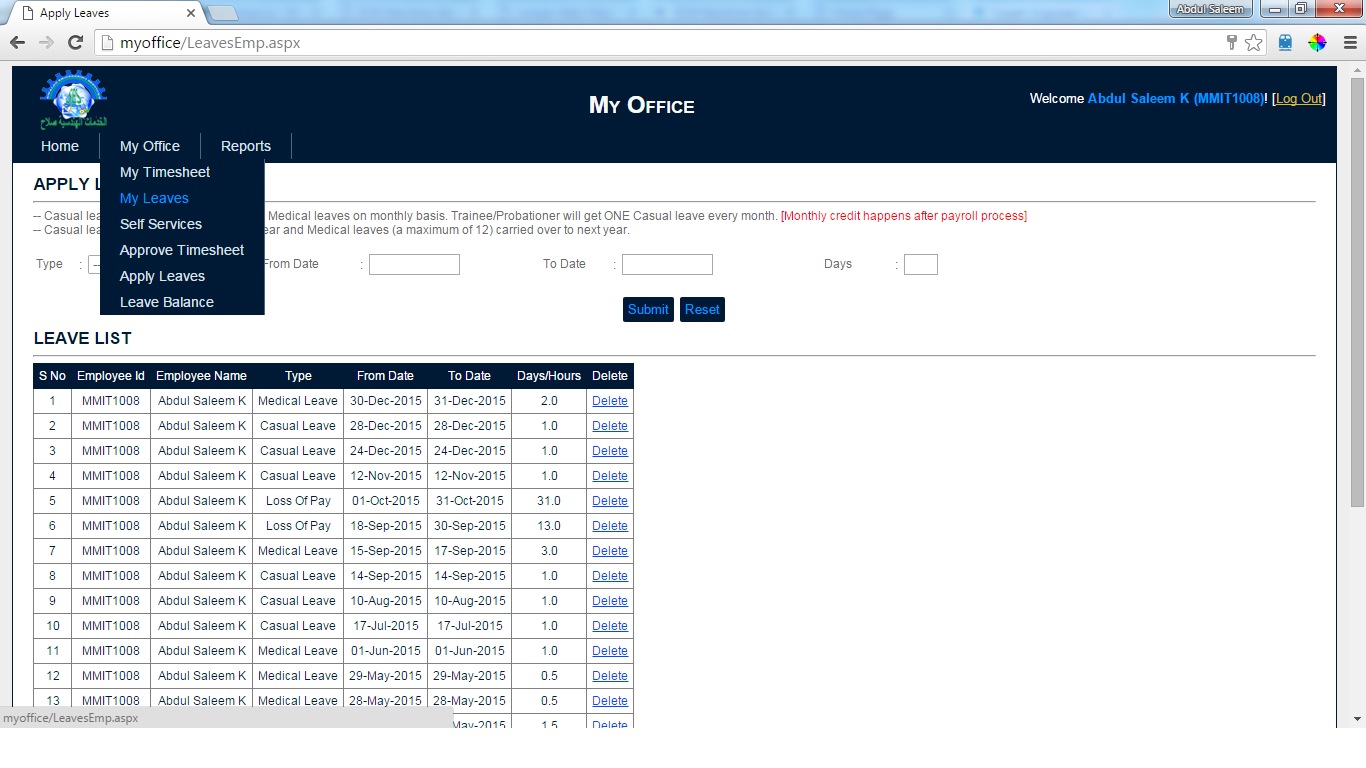The height and width of the screenshot is (768, 1366).
Task: Click the '31.0' days cell
Action: pos(549,501)
